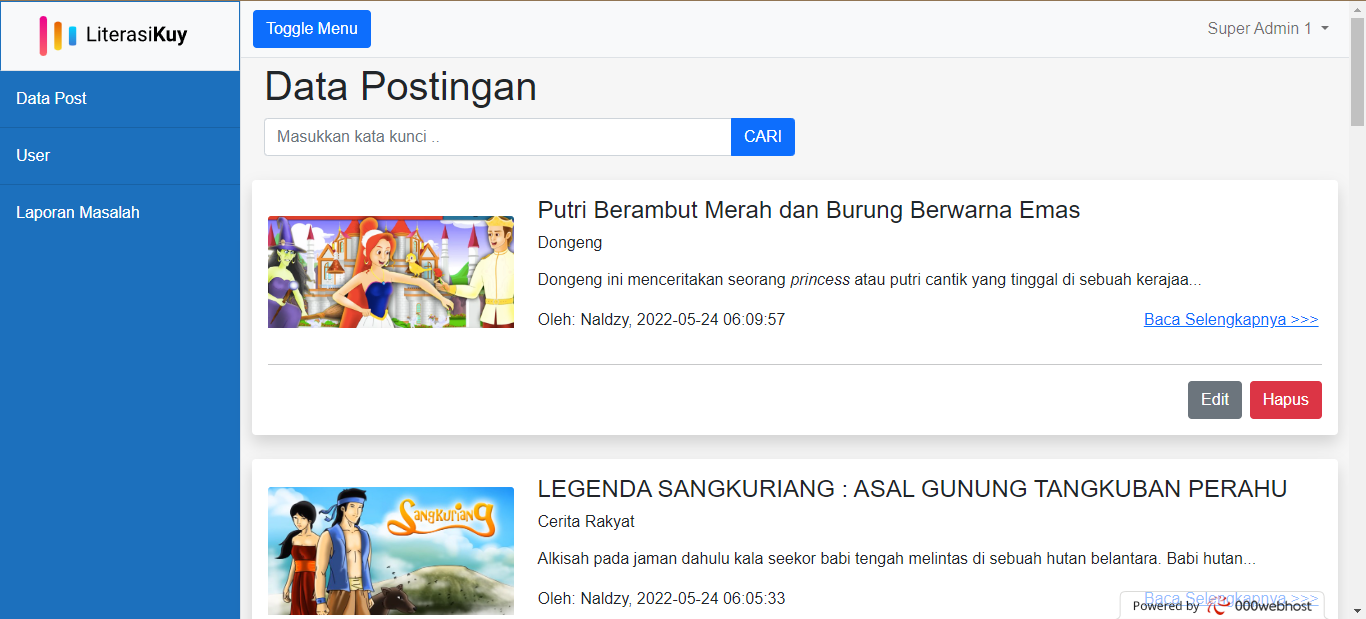Edit the Putri Berambut Merah post
Image resolution: width=1366 pixels, height=619 pixels.
pos(1215,400)
